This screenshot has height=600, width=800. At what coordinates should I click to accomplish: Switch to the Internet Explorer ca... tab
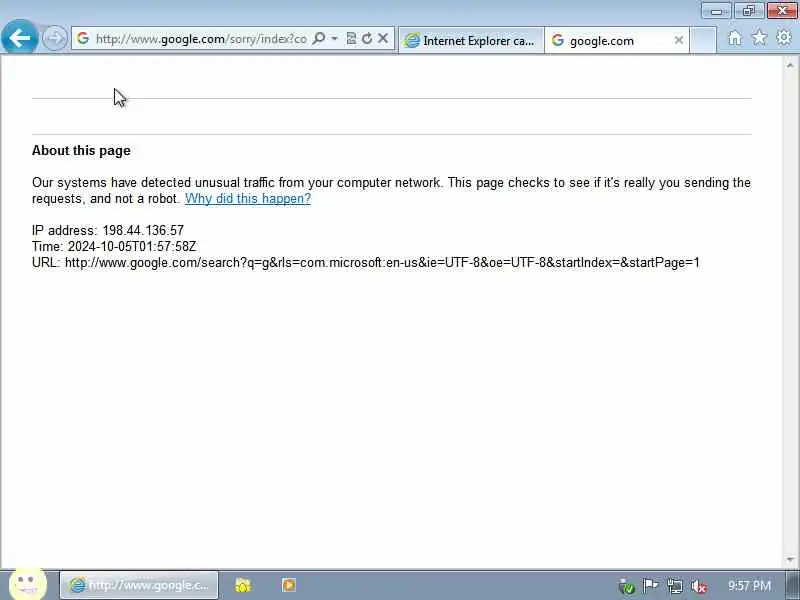471,40
